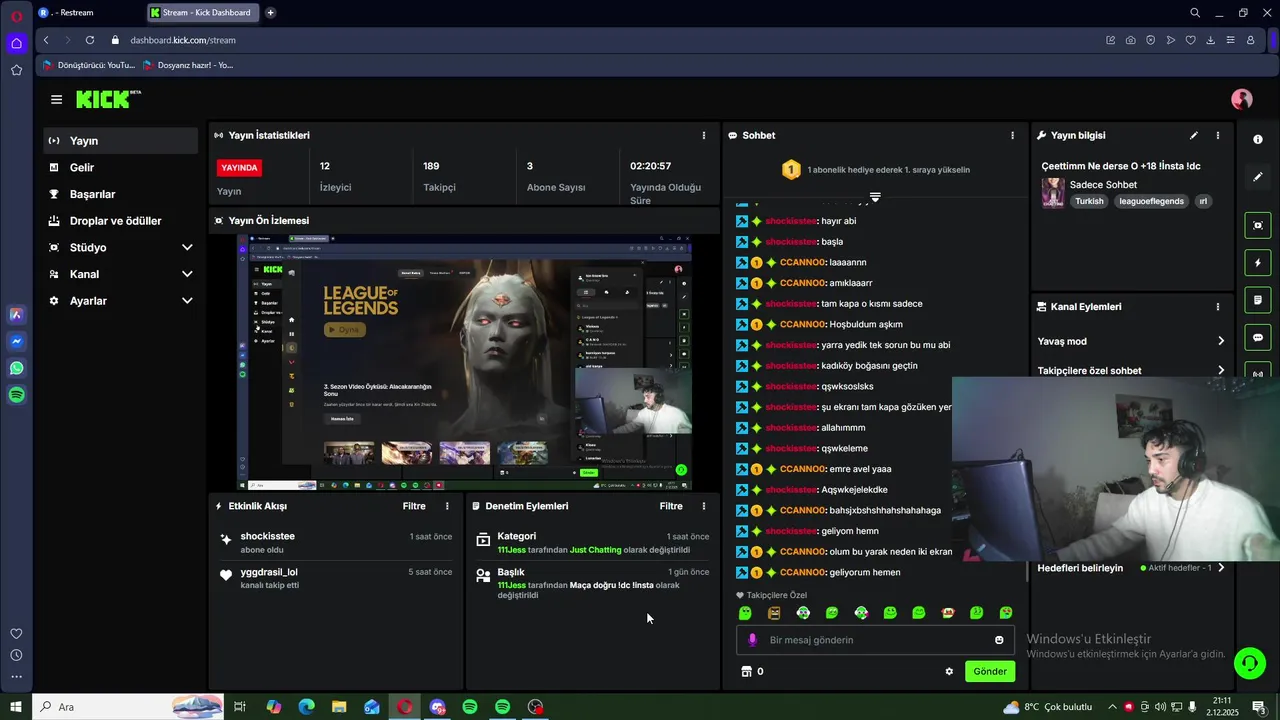This screenshot has width=1280, height=720.
Task: Open chat settings gear beside Gönder
Action: pyautogui.click(x=949, y=671)
